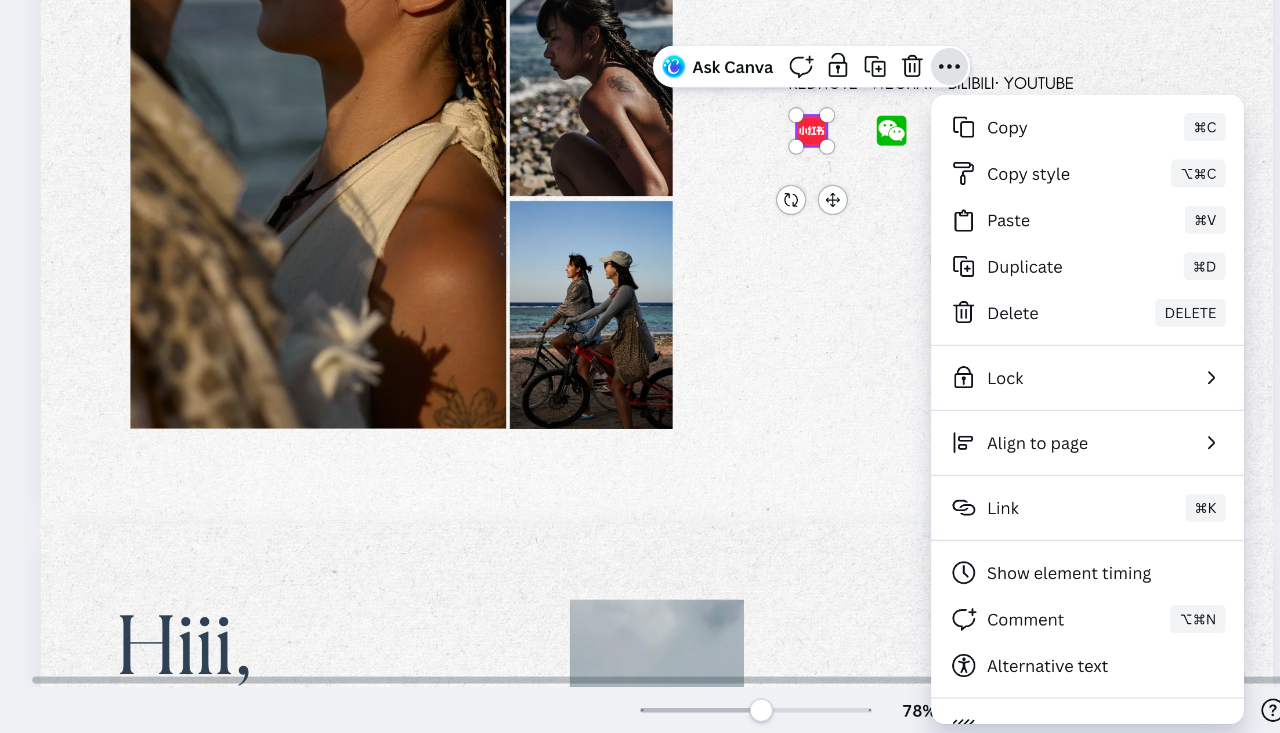This screenshot has width=1280, height=733.
Task: Select the red Xiaohongshu logo element
Action: coord(811,131)
